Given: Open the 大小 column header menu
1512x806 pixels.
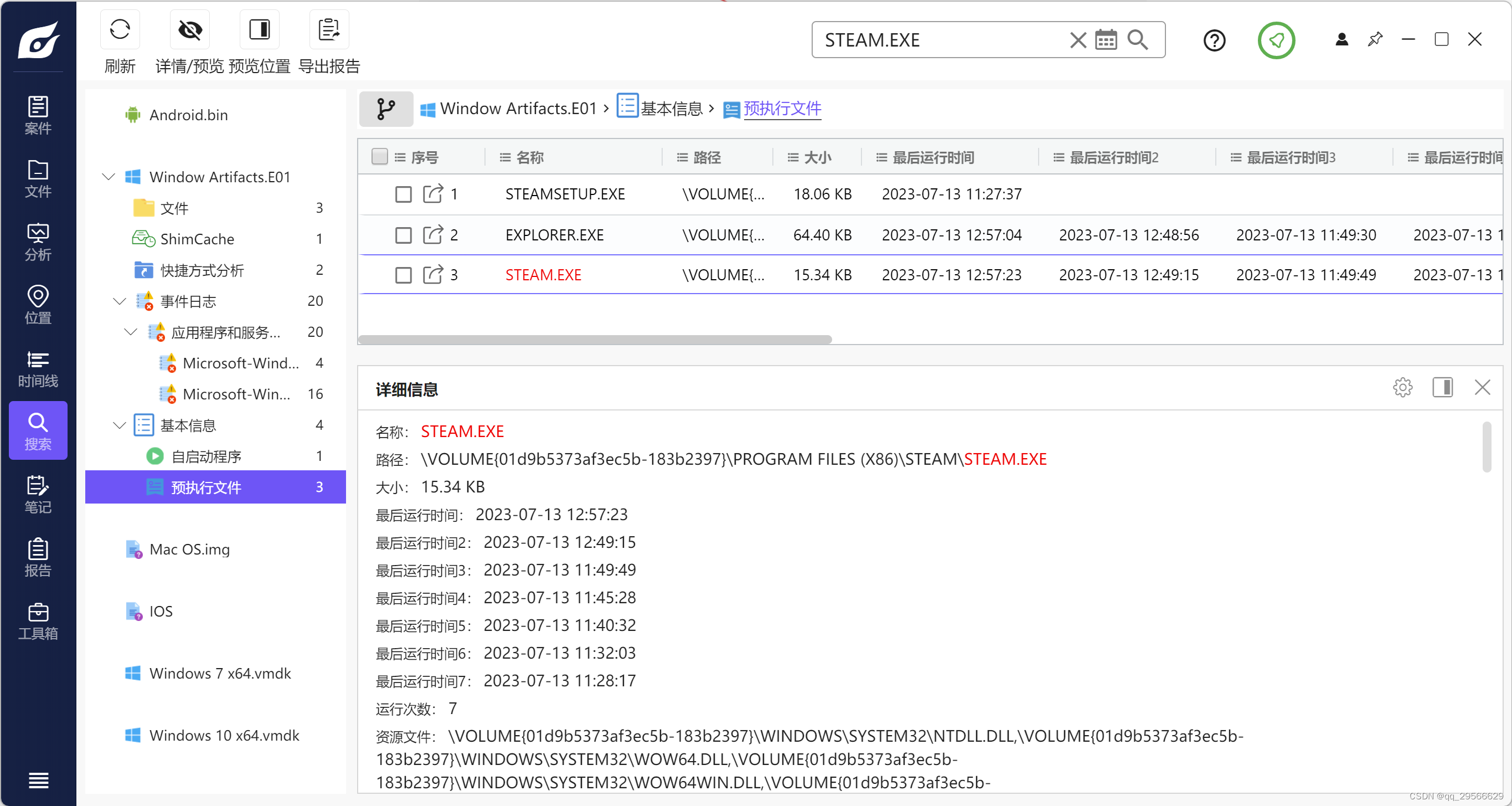Looking at the screenshot, I should tap(792, 157).
